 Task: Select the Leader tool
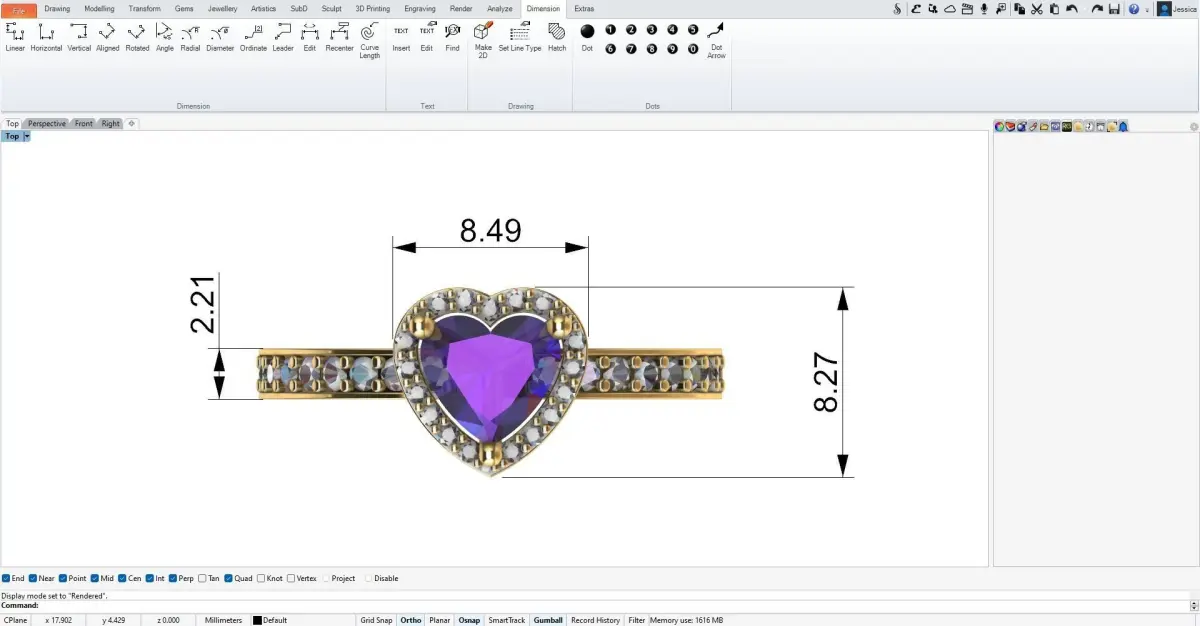tap(283, 38)
